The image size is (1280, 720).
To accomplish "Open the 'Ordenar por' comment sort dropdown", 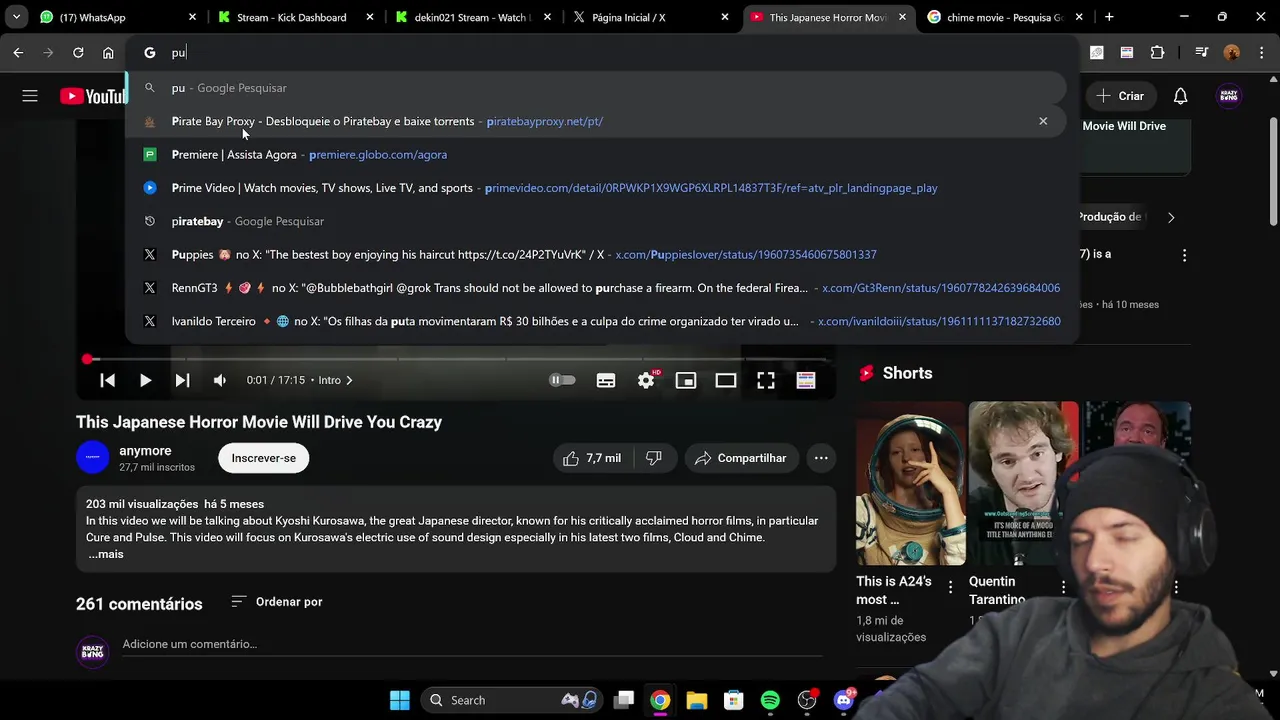I will tap(276, 602).
